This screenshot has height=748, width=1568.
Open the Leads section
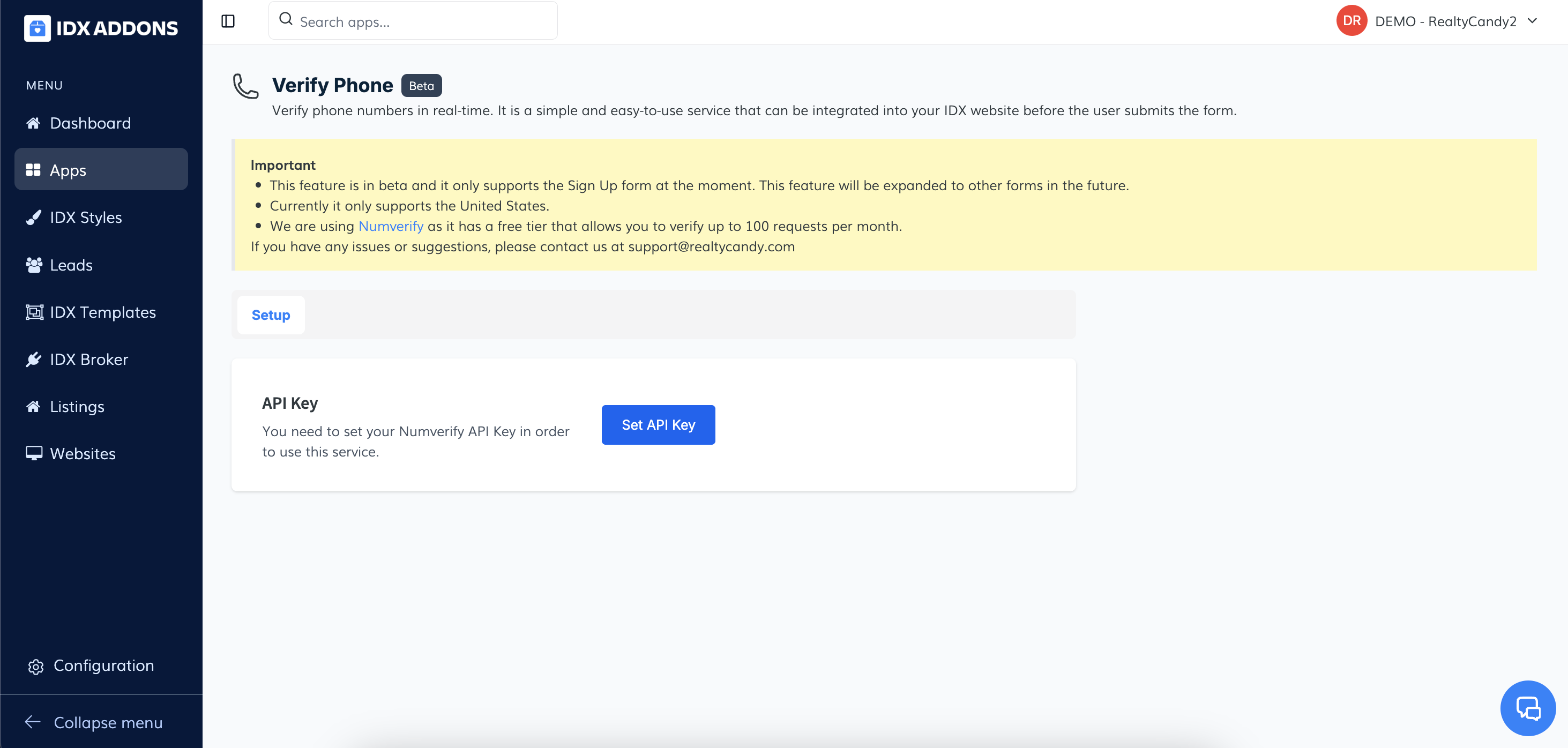tap(71, 265)
